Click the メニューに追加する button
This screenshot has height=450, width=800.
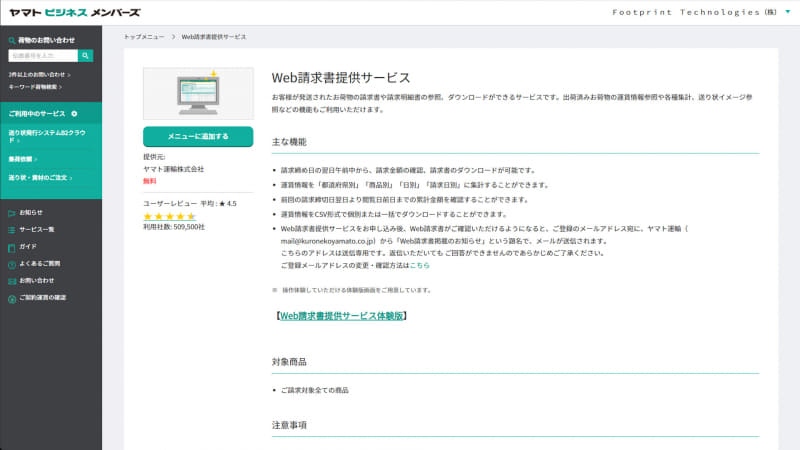(198, 137)
